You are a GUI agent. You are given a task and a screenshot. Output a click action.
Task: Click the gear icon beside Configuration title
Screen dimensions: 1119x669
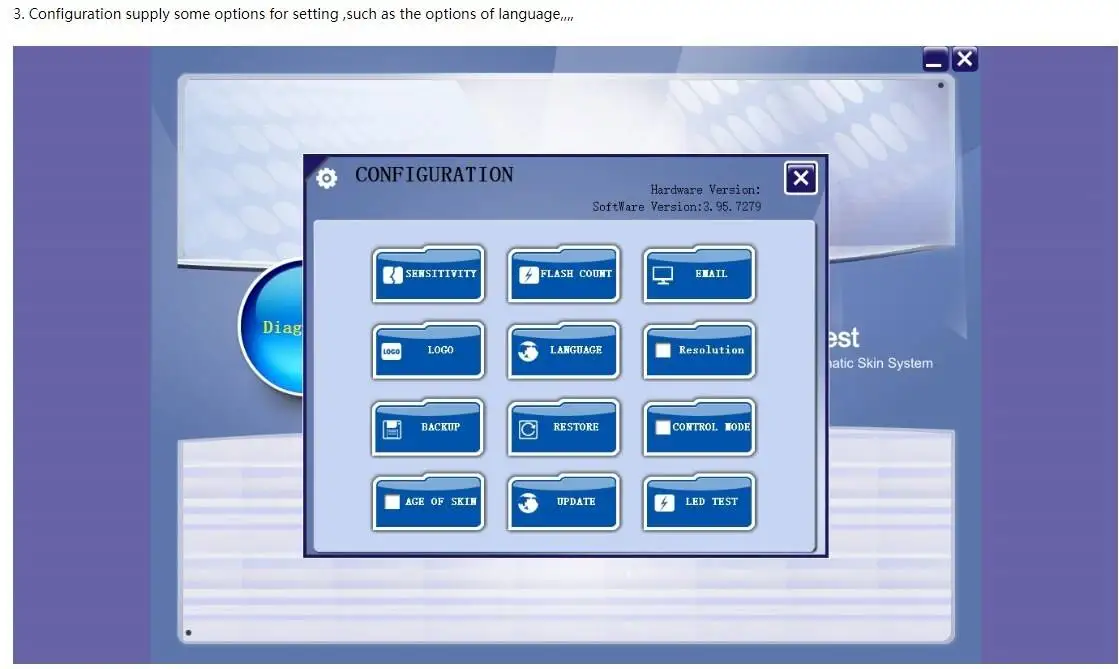point(327,178)
